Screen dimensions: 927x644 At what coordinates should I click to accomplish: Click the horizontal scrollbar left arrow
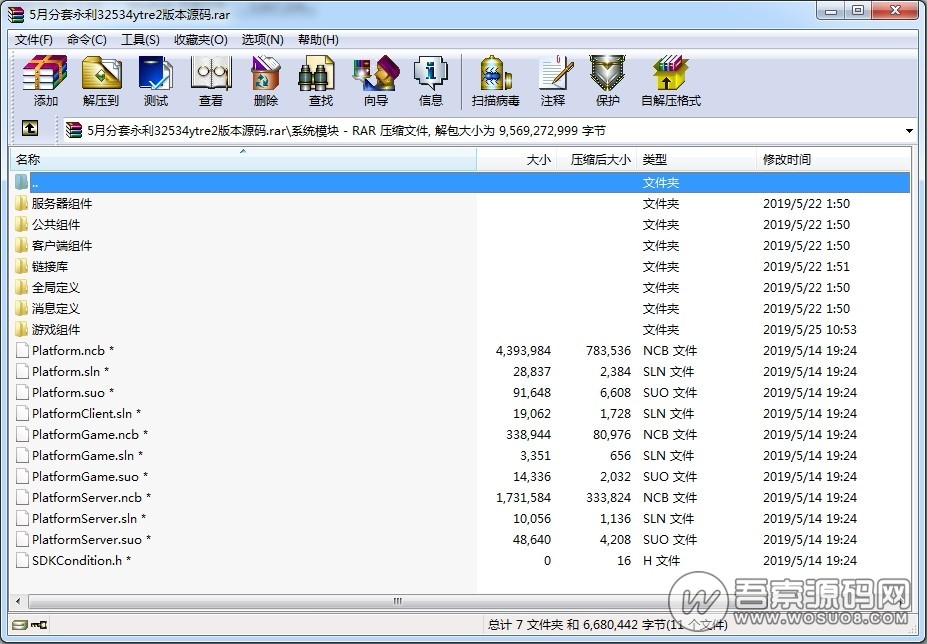18,601
